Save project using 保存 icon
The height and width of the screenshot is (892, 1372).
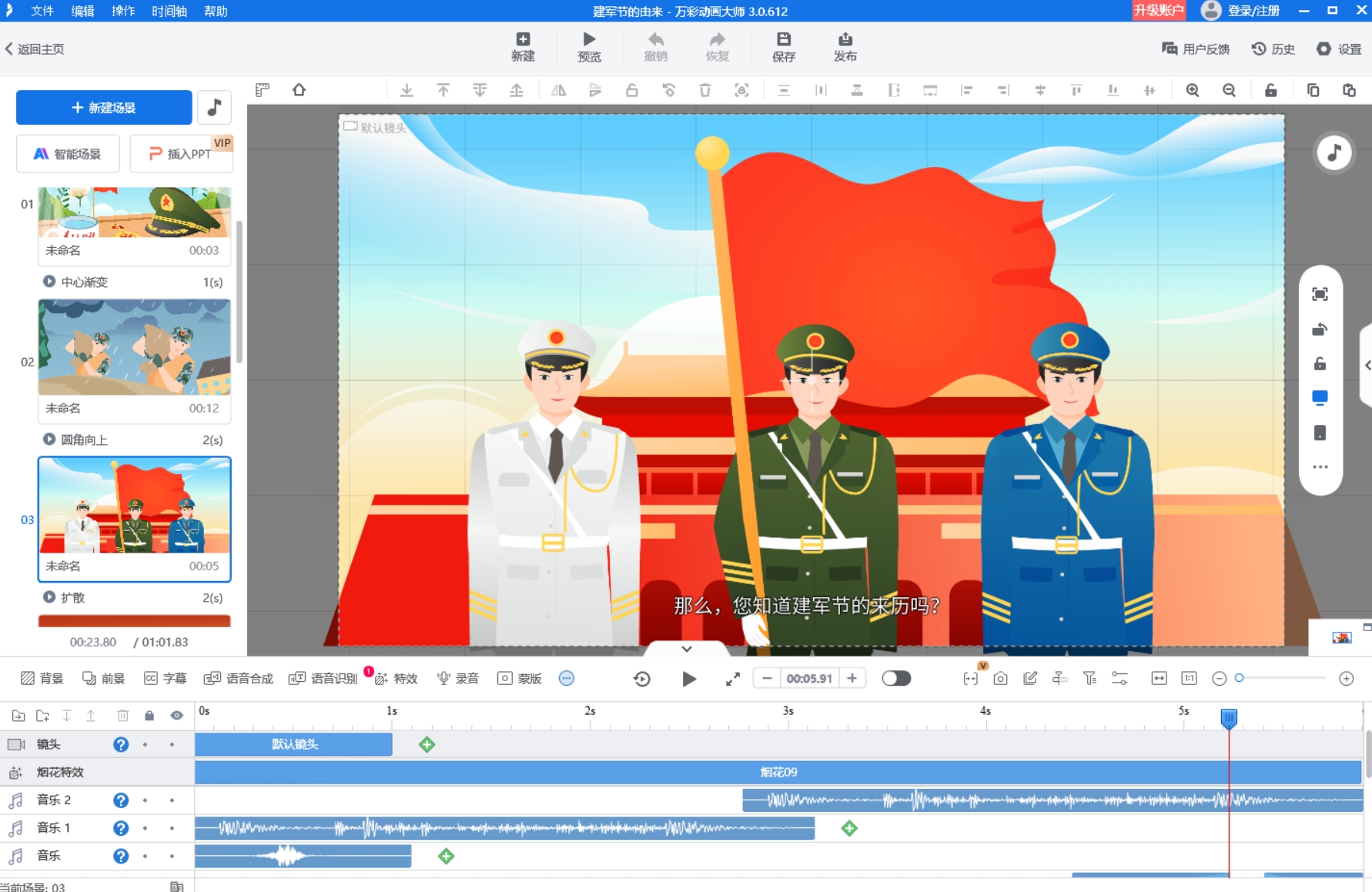(783, 47)
